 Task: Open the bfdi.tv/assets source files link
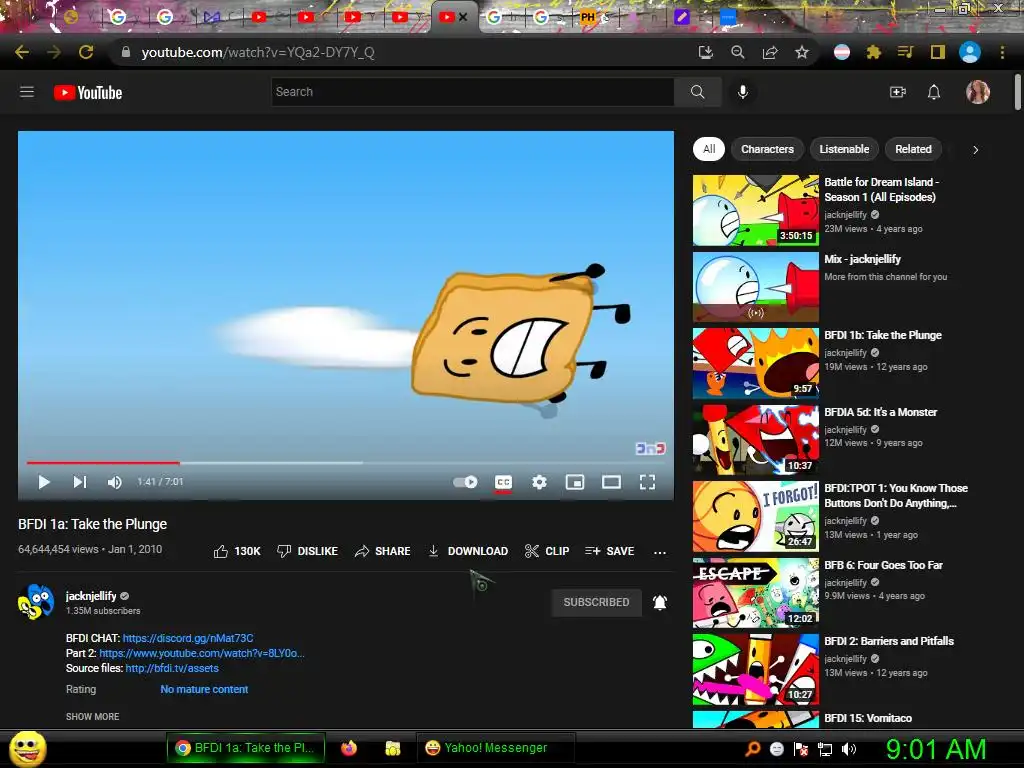tap(172, 668)
